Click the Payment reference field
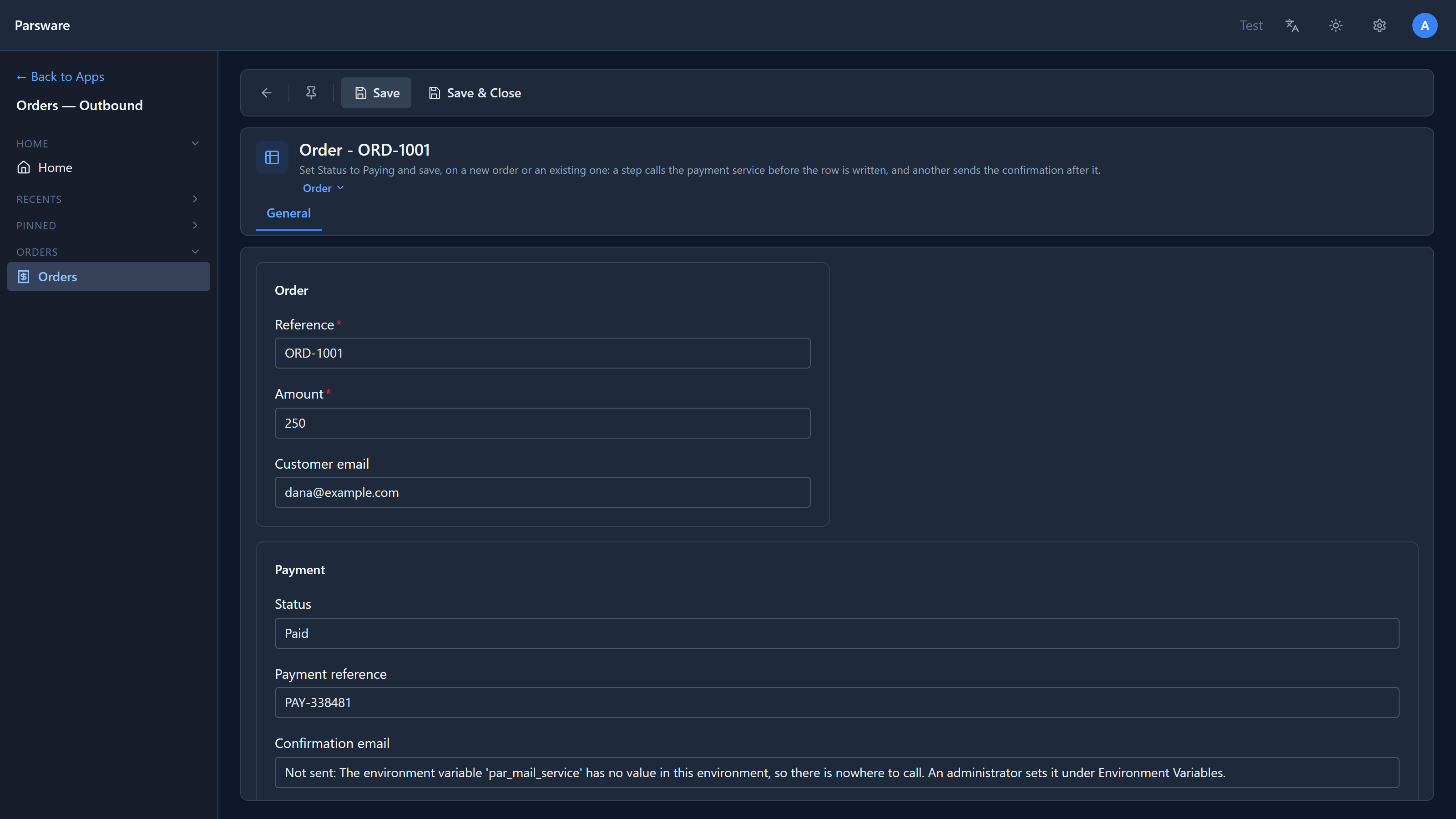This screenshot has height=819, width=1456. click(x=837, y=703)
